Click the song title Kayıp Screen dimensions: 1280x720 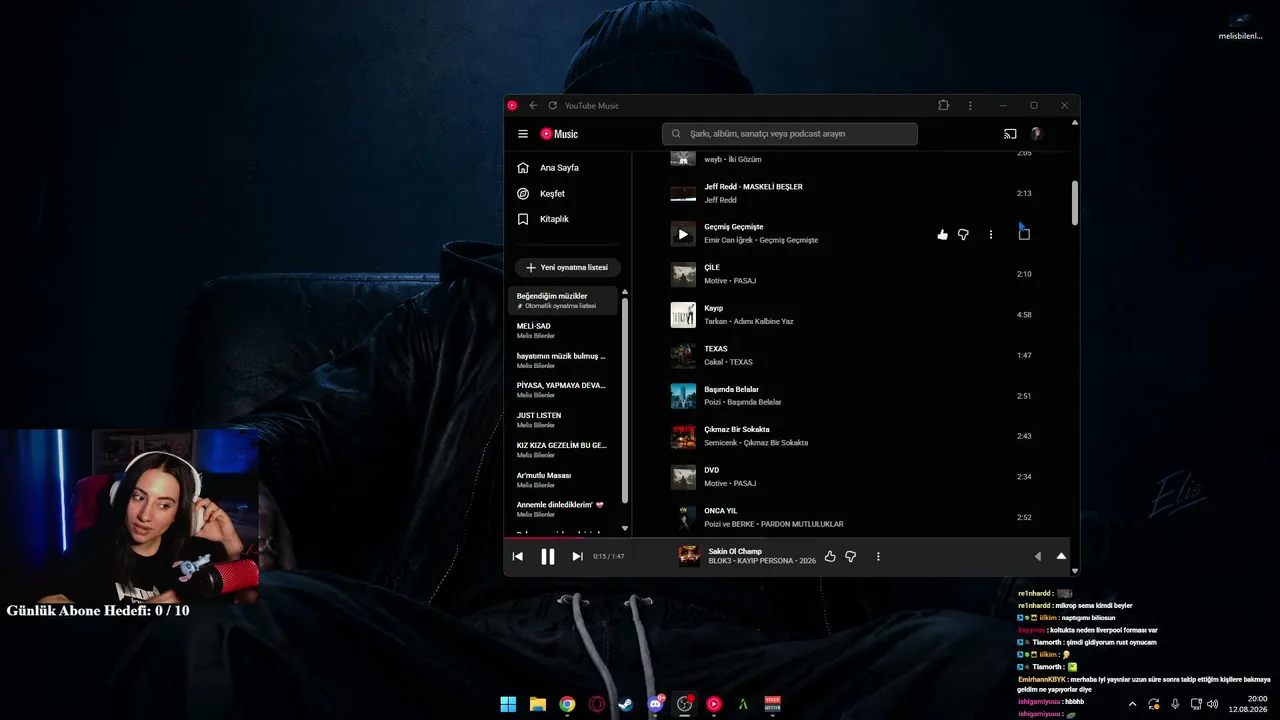pyautogui.click(x=714, y=308)
